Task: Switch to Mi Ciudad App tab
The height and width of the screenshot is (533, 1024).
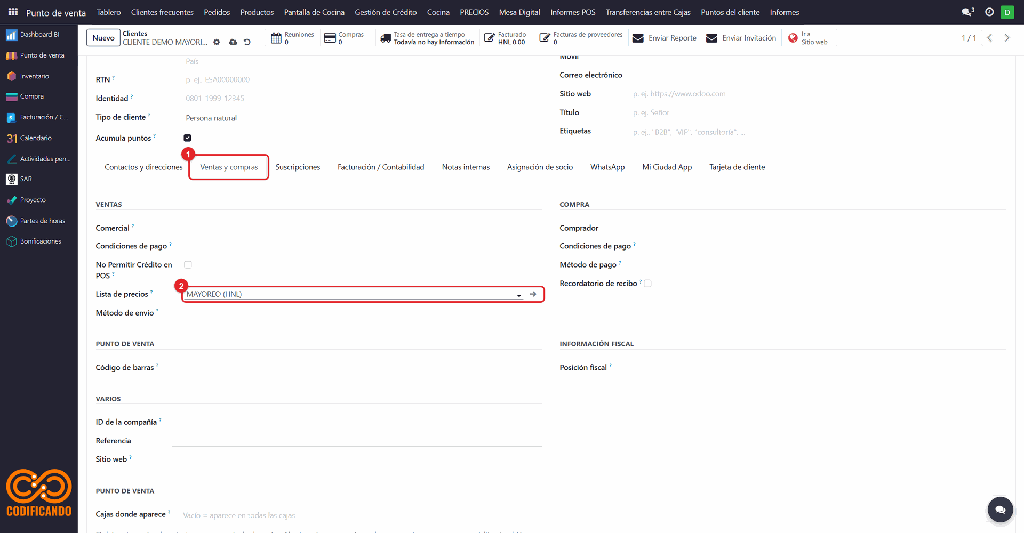Action: click(x=667, y=167)
